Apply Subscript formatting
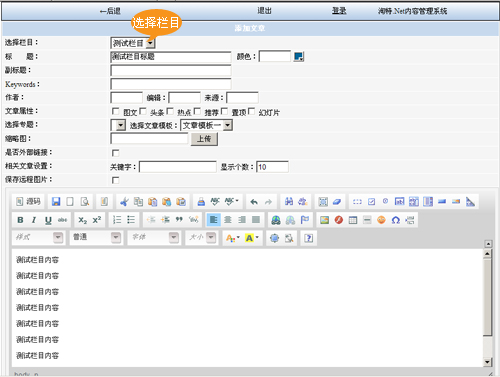500x377 pixels. [82, 220]
